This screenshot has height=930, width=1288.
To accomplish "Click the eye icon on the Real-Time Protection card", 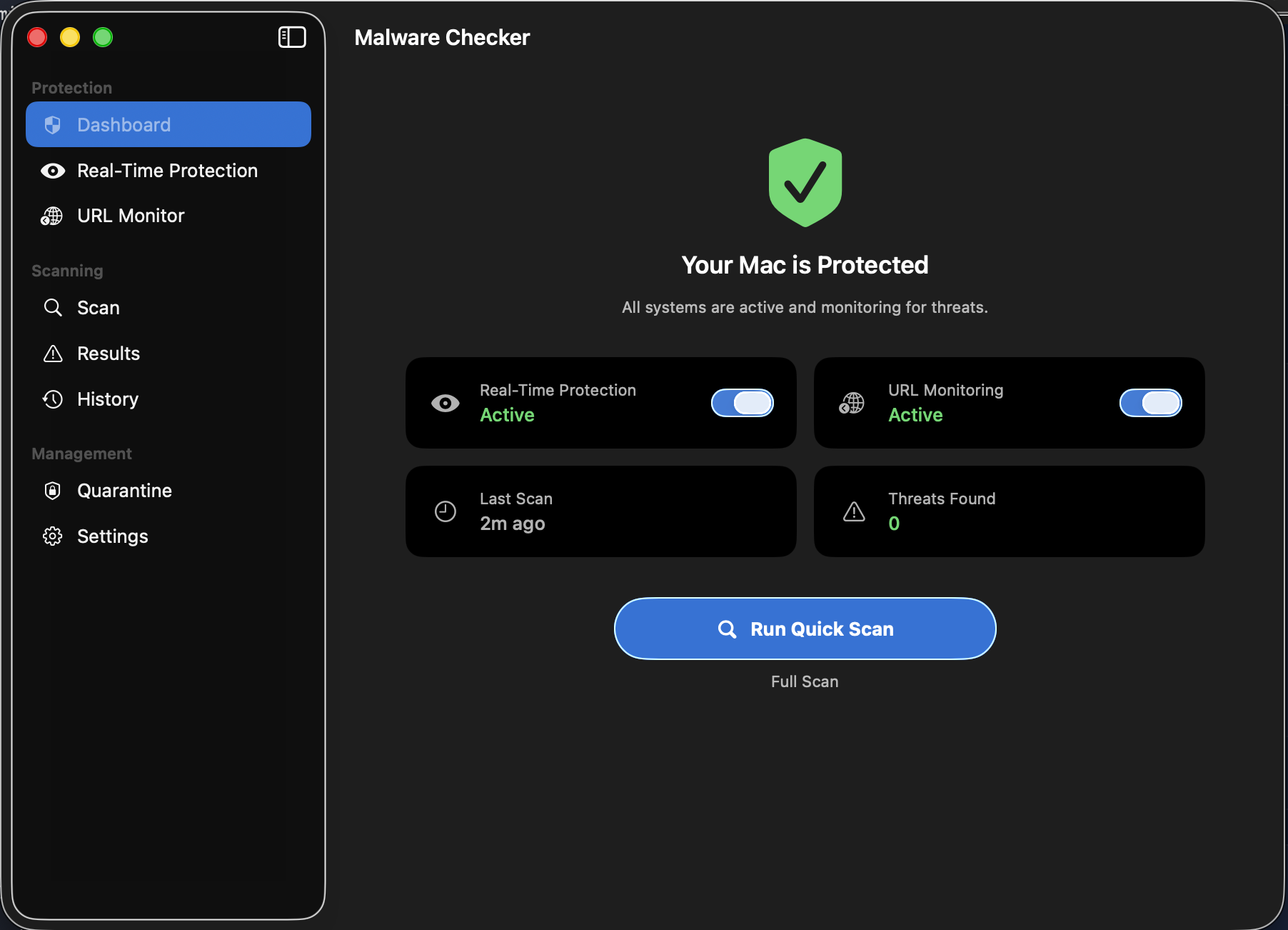I will (x=445, y=403).
